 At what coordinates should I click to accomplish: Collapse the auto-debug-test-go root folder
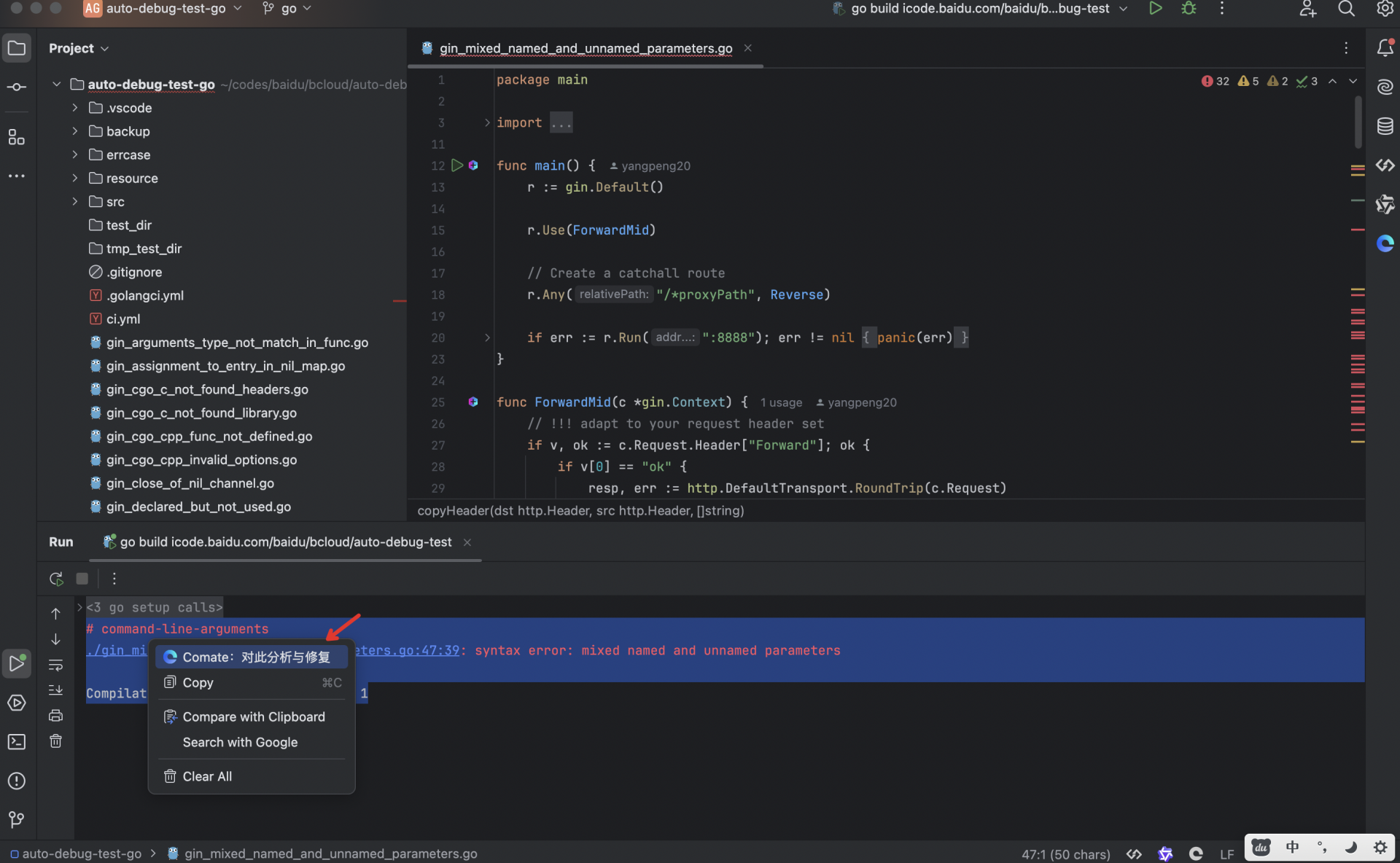click(56, 85)
